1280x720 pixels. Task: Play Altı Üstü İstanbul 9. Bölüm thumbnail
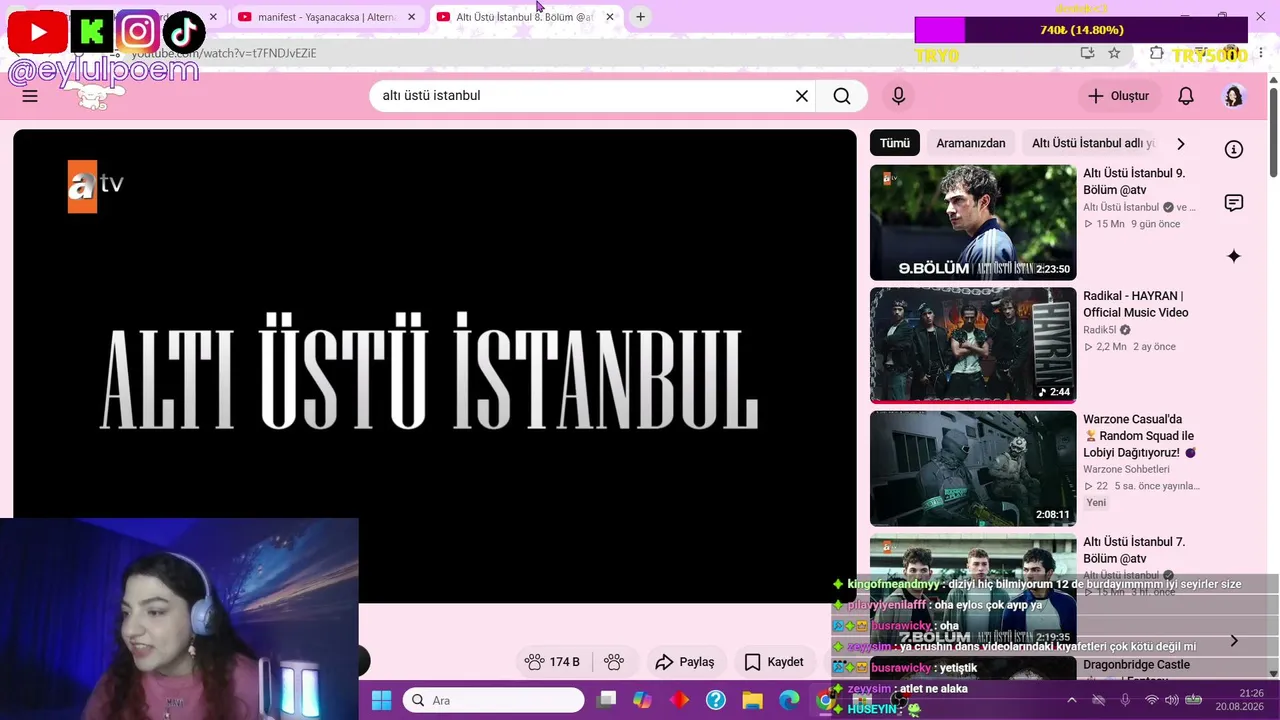pos(973,222)
